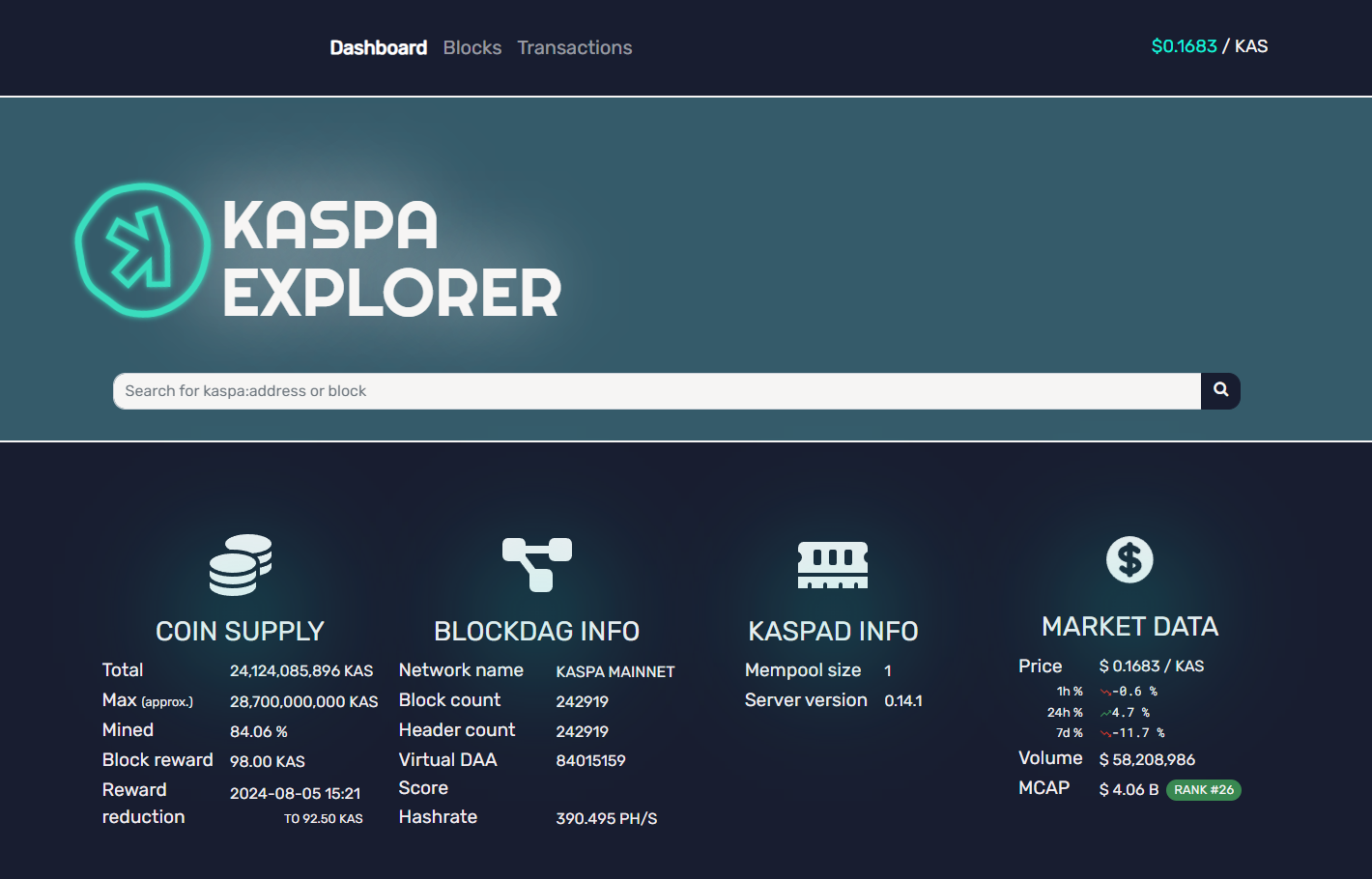This screenshot has width=1372, height=879.
Task: Open the Dashboard tab
Action: (x=379, y=47)
